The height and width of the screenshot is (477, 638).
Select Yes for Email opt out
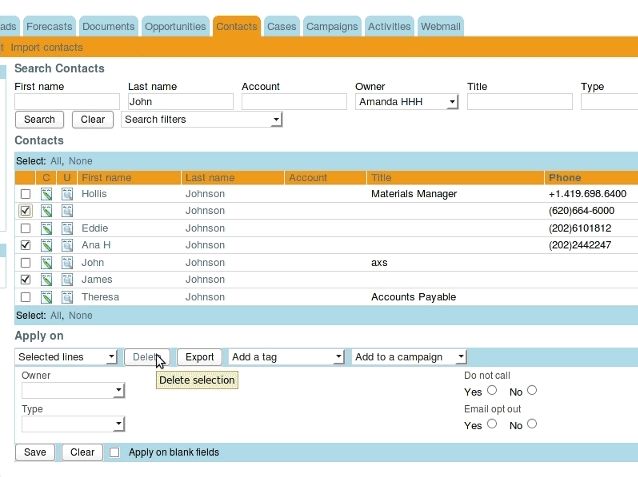coord(492,424)
